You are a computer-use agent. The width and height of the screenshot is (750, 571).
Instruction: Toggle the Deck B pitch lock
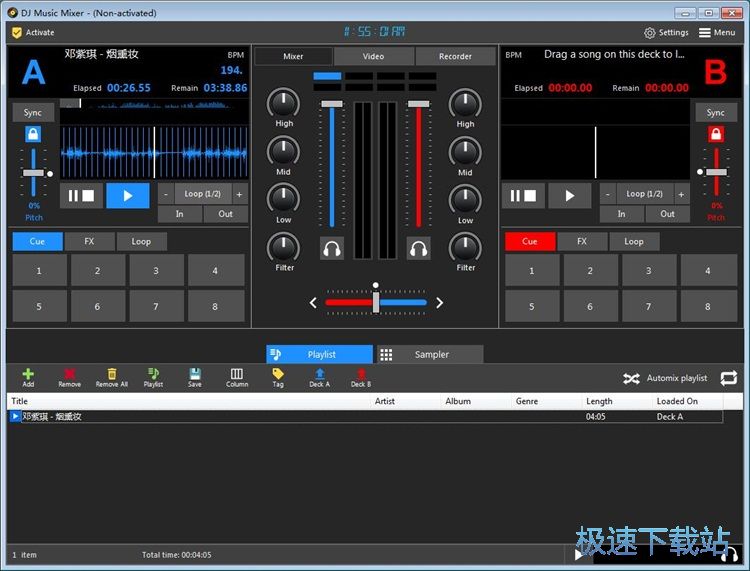coord(716,135)
